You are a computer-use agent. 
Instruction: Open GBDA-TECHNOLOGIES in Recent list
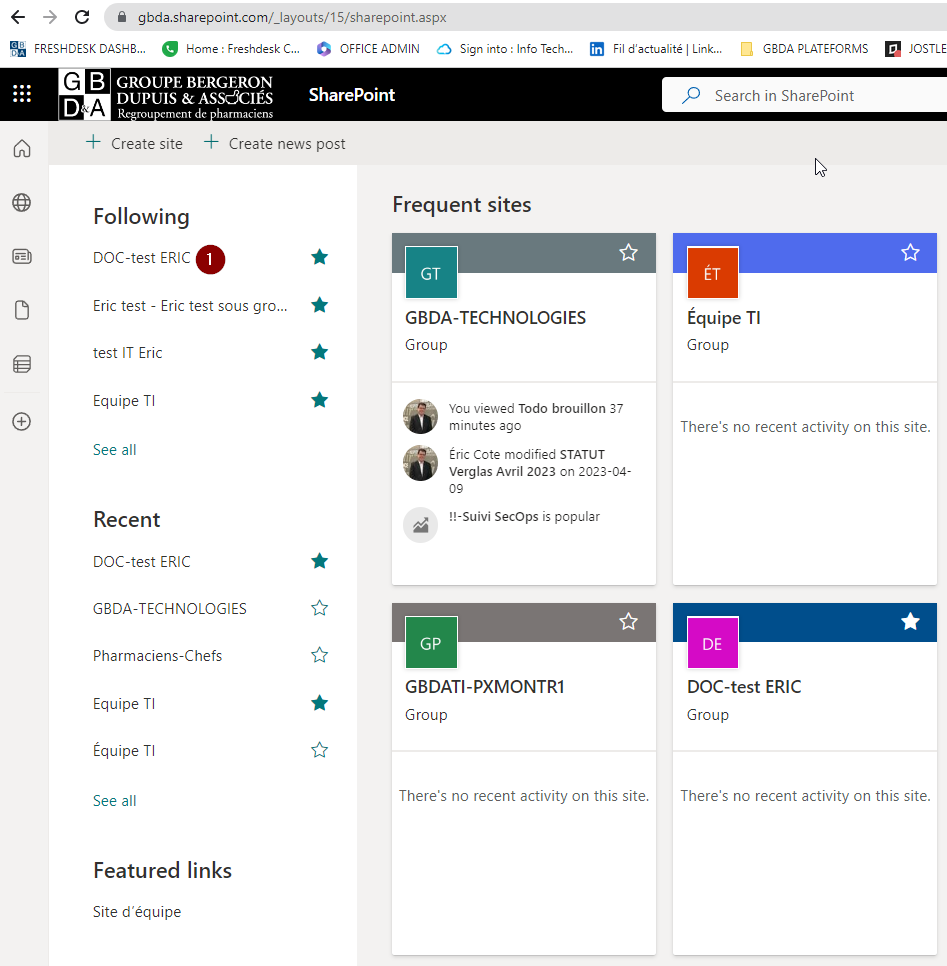click(169, 609)
